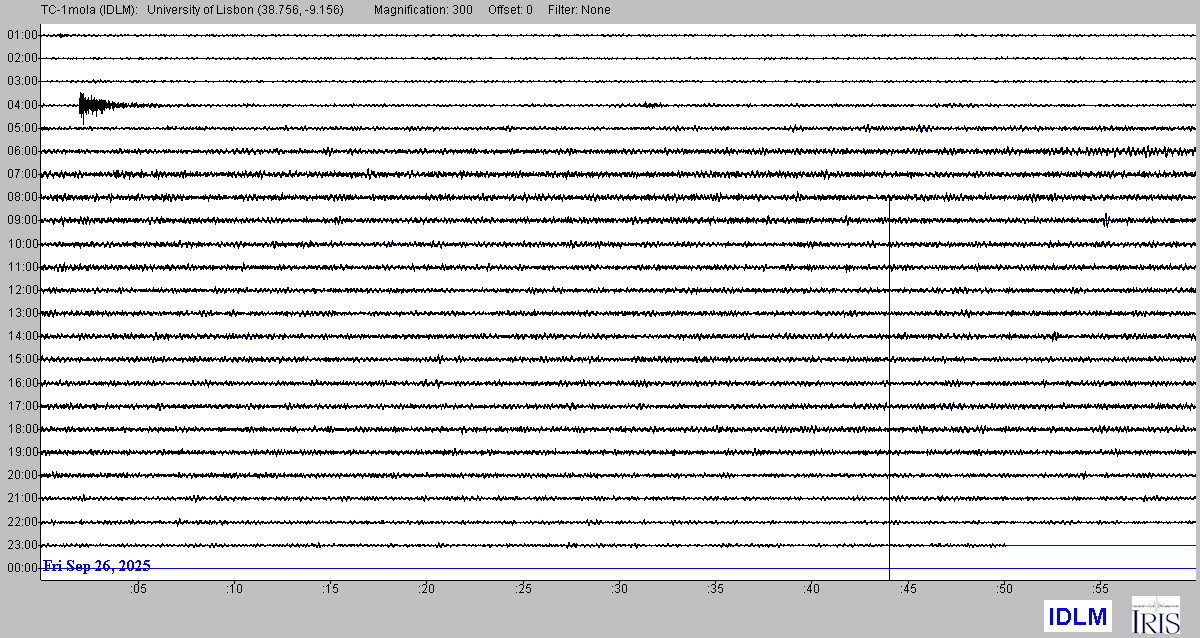Click the Offset: 0 header label
The height and width of the screenshot is (638, 1200).
[x=510, y=10]
